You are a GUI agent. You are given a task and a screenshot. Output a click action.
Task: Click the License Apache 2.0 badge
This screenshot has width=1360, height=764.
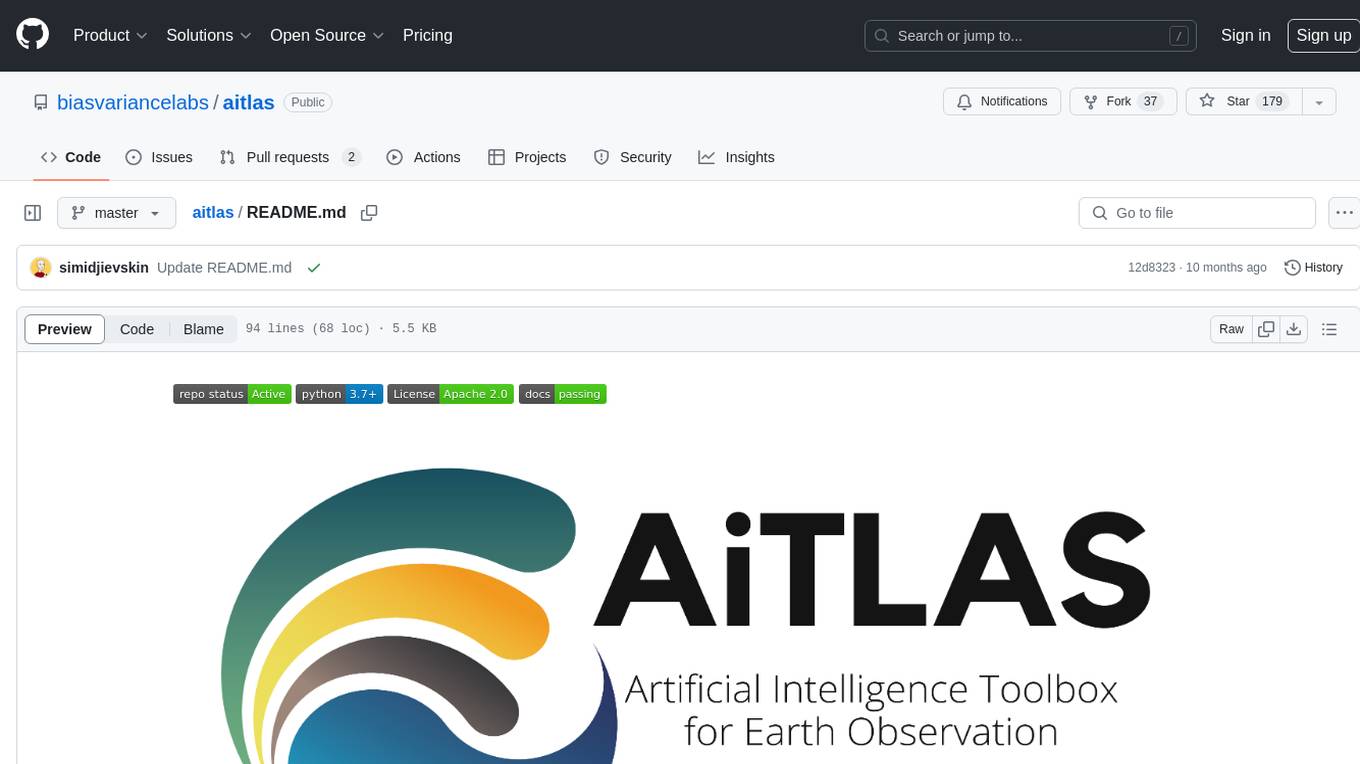(x=451, y=394)
